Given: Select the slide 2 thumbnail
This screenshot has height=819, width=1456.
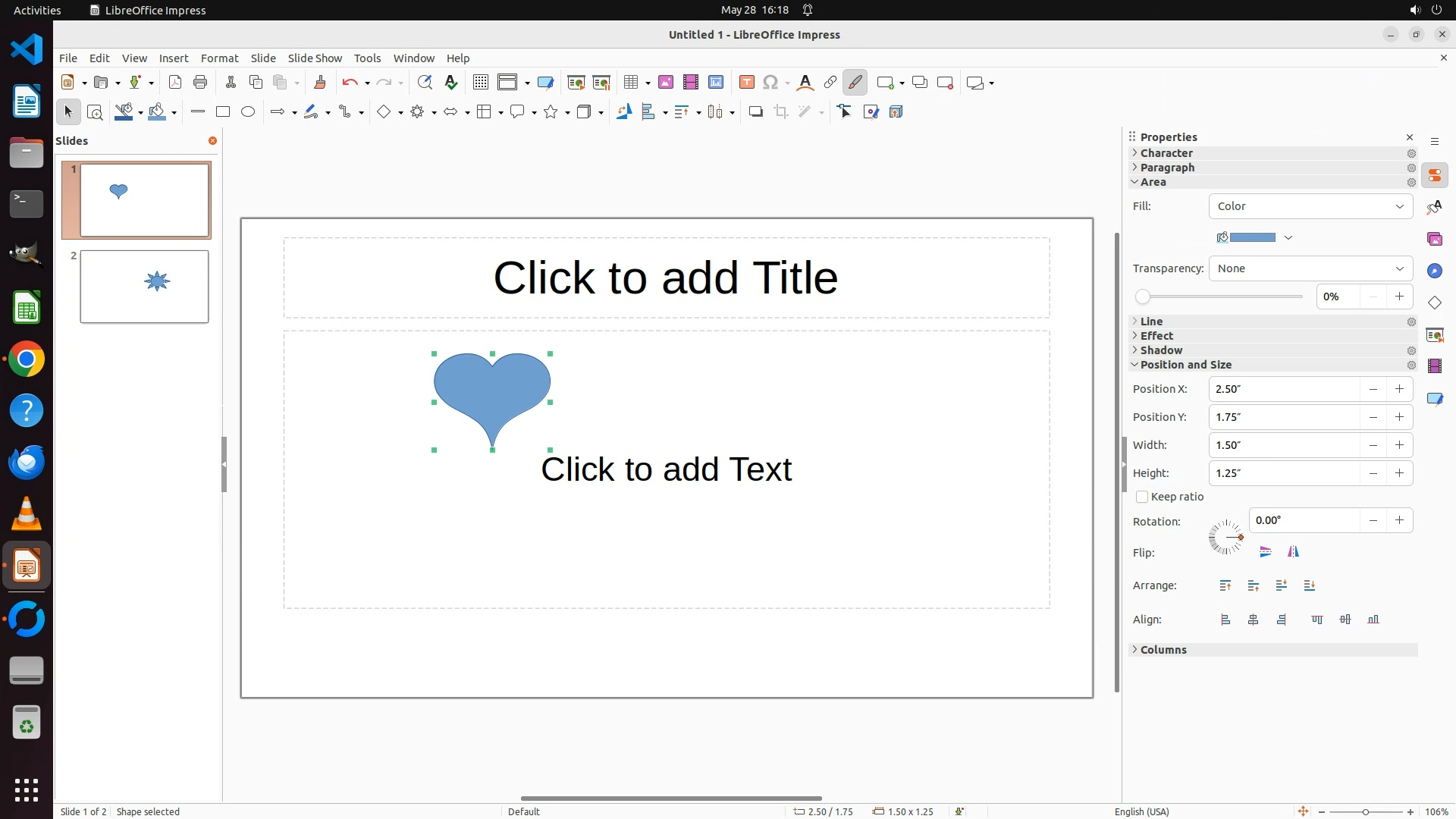Looking at the screenshot, I should [144, 287].
